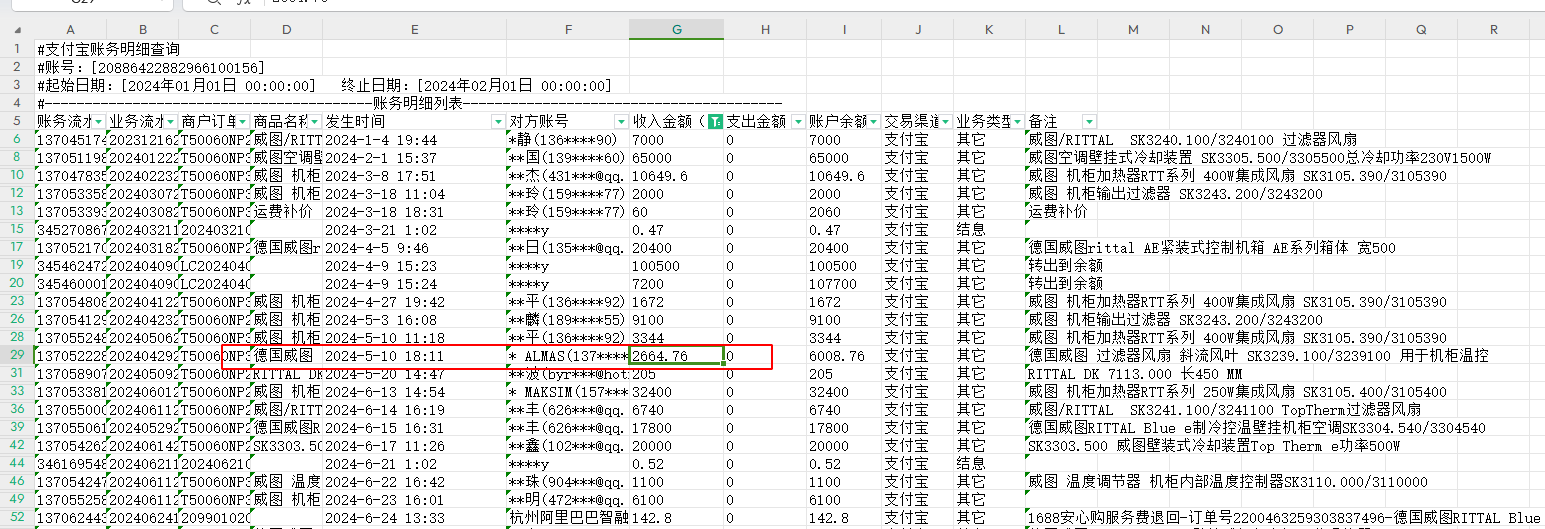This screenshot has height=529, width=1545.
Task: Select row 5 header
Action: (17, 121)
